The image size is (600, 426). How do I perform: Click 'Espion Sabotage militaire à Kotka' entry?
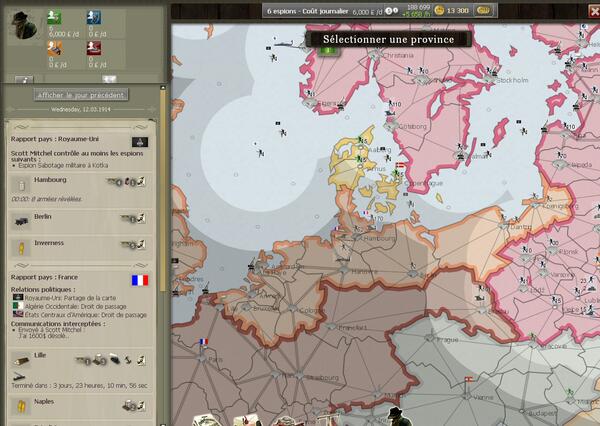(63, 165)
